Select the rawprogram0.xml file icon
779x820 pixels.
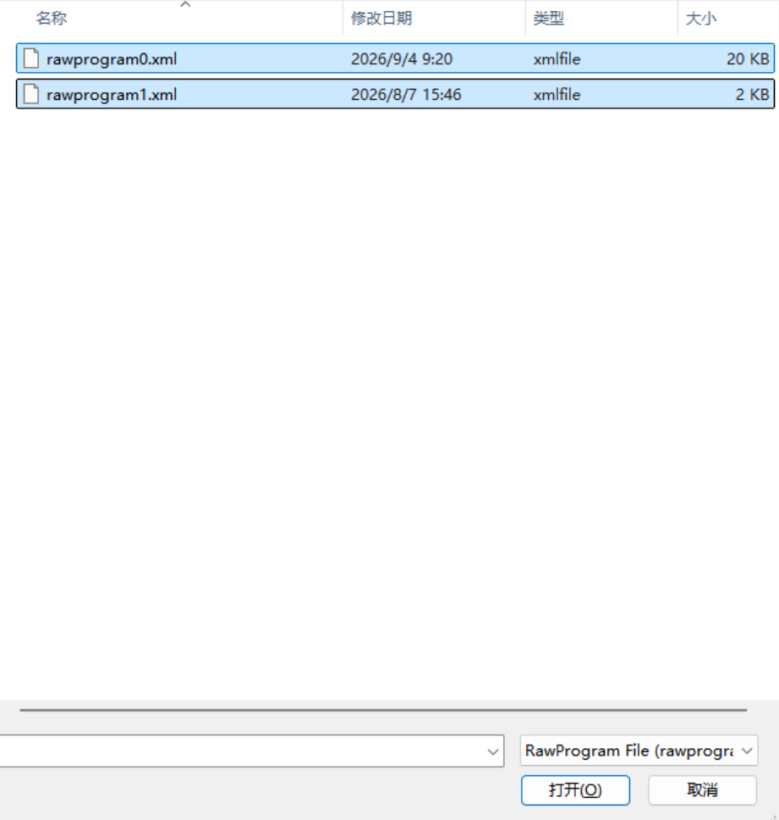tap(31, 58)
